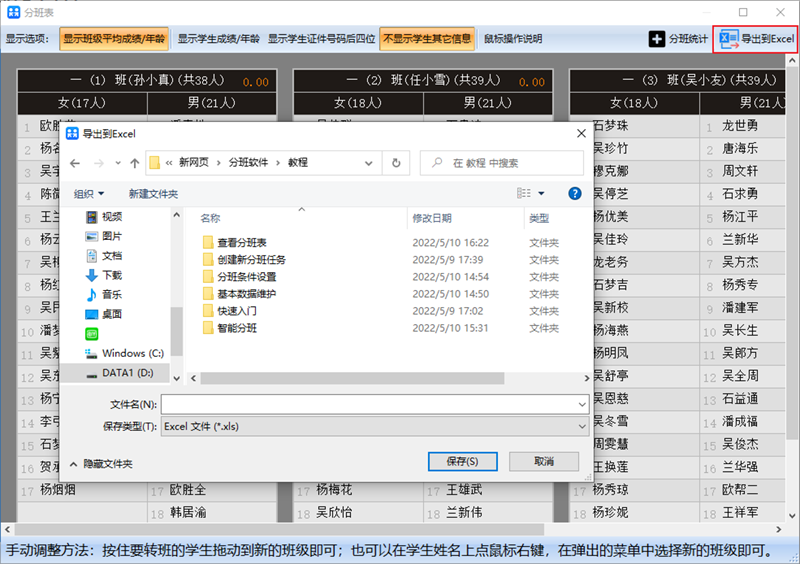Click 教程 in the breadcrumb path
This screenshot has width=800, height=564.
[x=298, y=163]
